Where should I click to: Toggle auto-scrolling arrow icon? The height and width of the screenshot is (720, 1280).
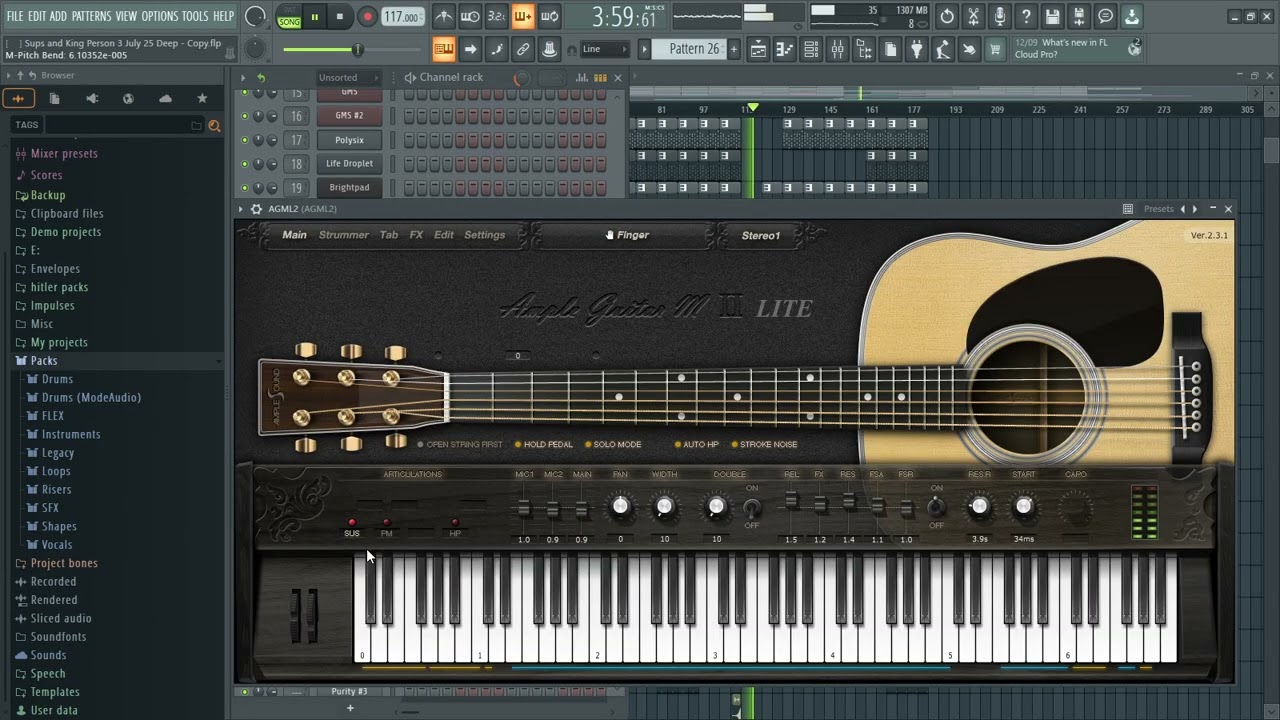point(470,49)
